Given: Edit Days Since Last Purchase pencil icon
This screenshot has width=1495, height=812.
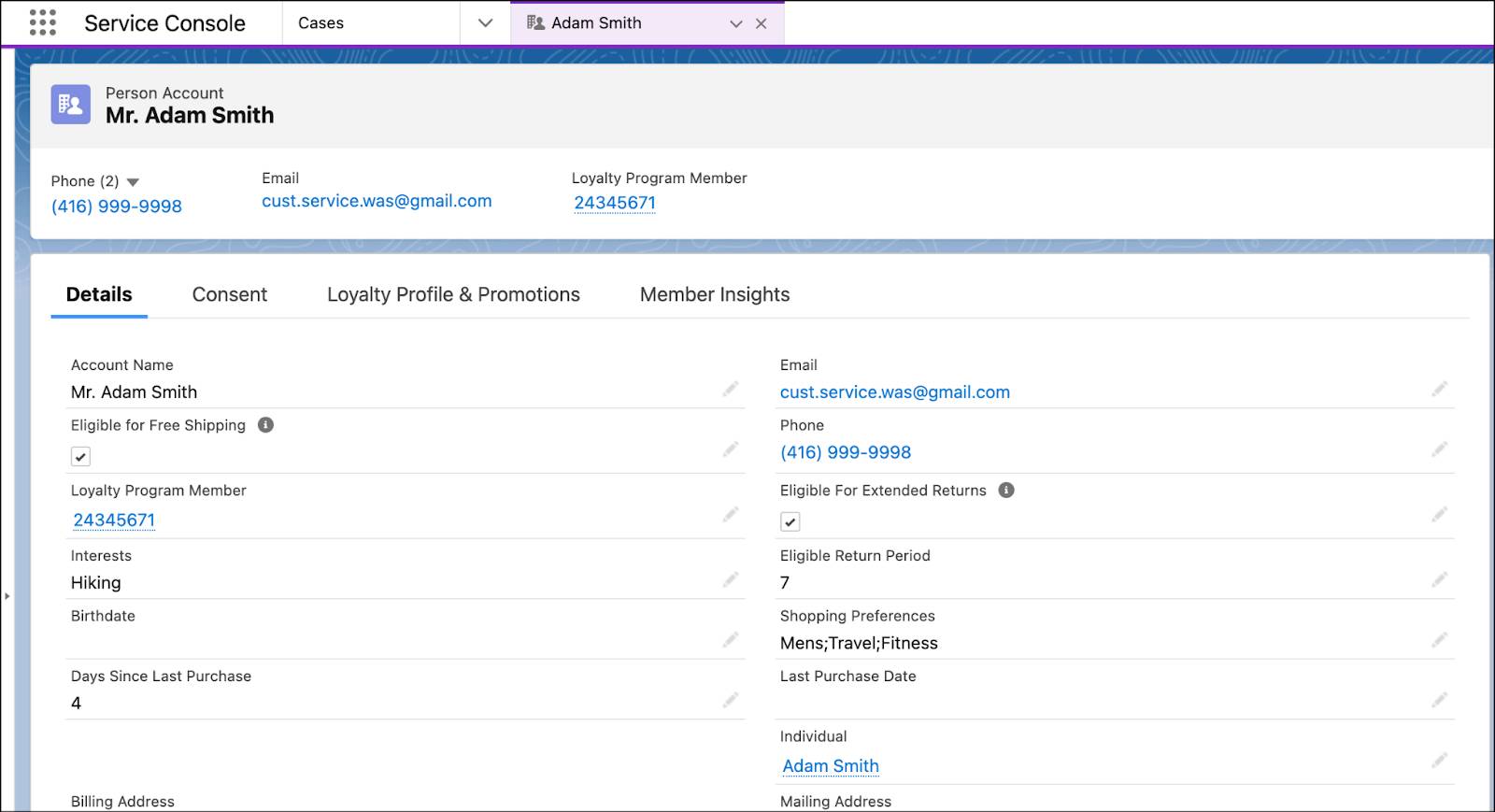Looking at the screenshot, I should click(731, 700).
